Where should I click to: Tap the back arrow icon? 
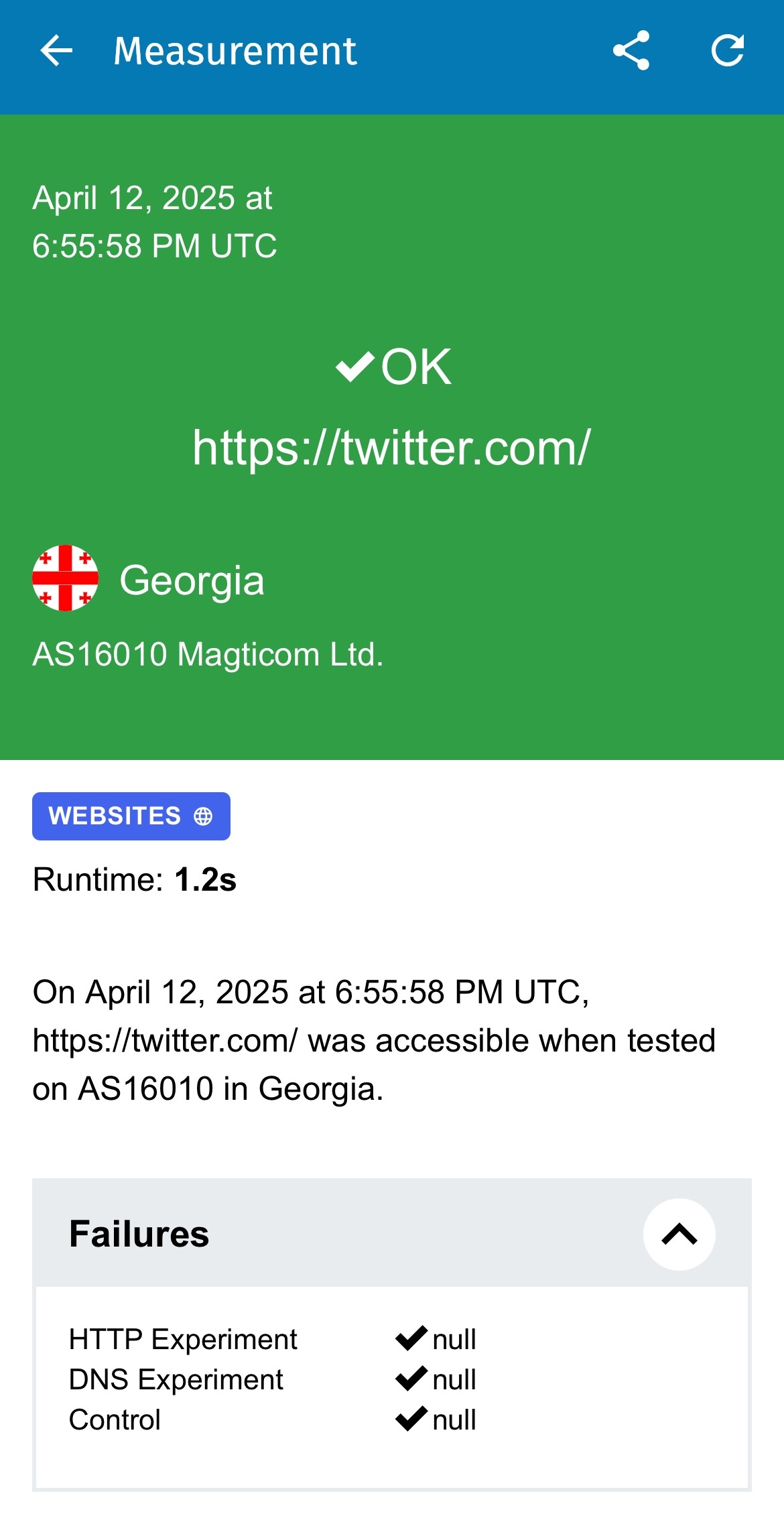(56, 51)
